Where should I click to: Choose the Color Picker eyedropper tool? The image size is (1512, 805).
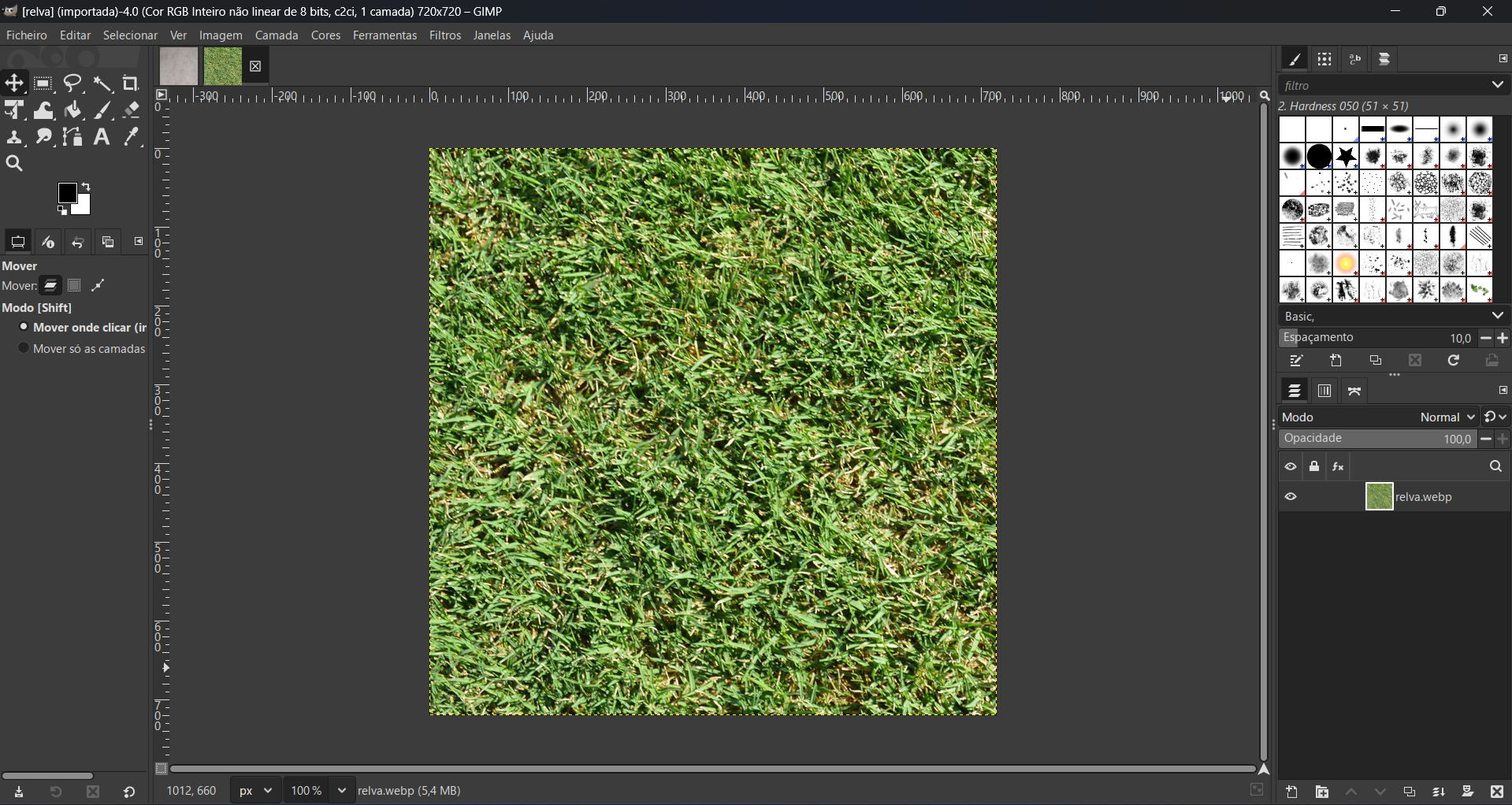[x=132, y=137]
